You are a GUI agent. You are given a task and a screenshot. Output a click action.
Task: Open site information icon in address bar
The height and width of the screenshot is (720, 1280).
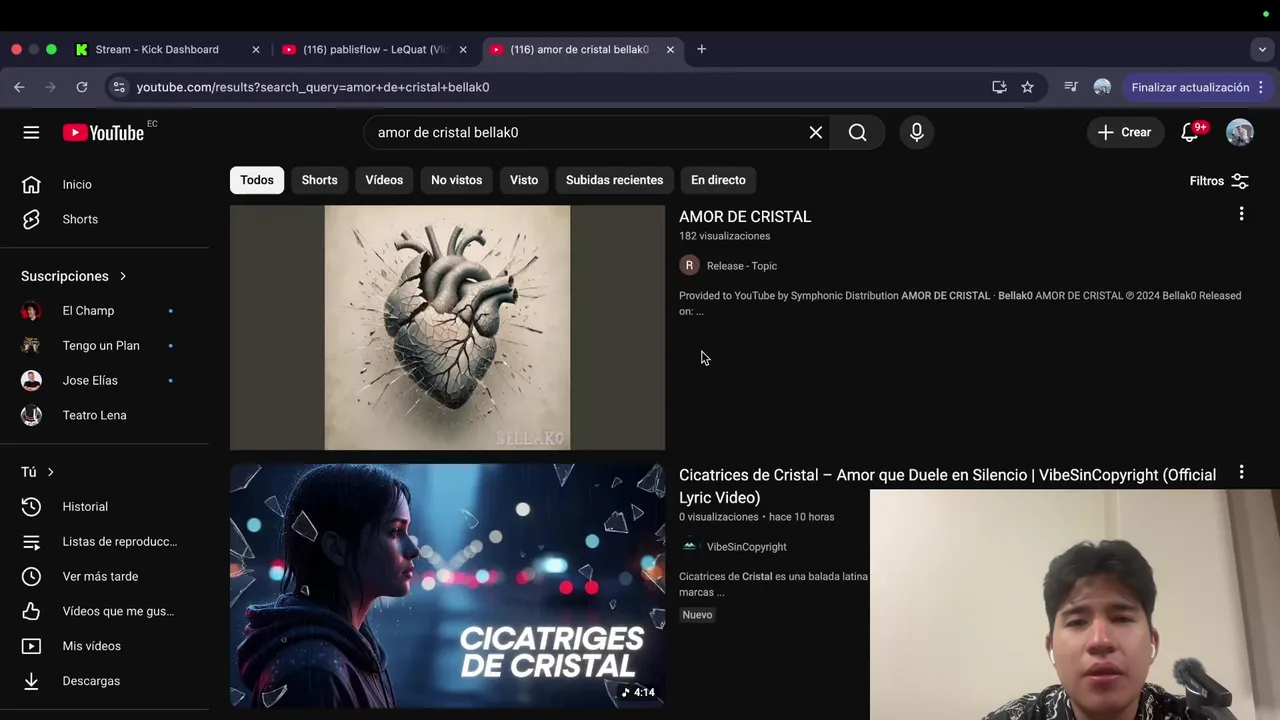(x=118, y=87)
